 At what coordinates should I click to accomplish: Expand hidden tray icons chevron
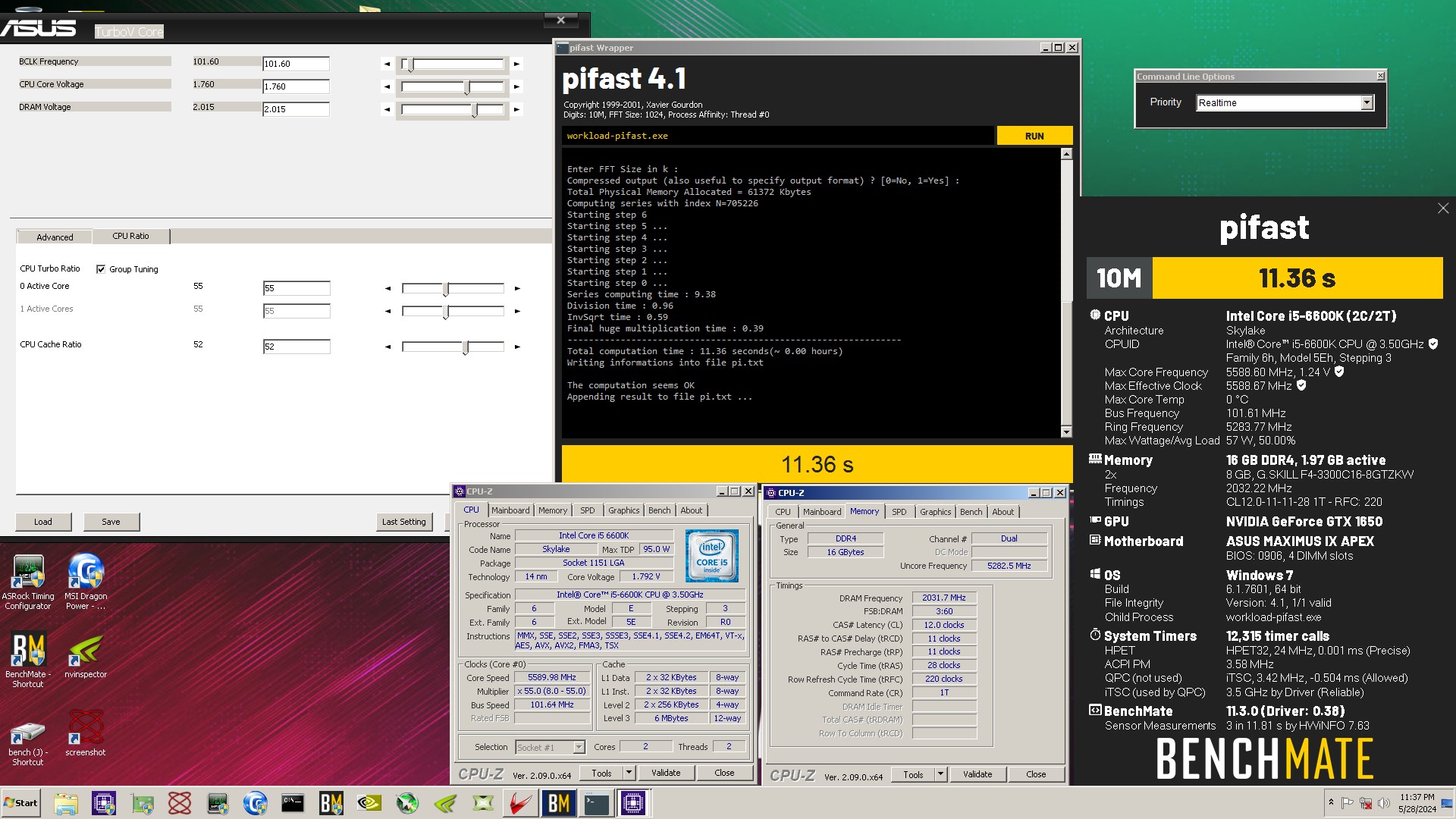(1331, 802)
